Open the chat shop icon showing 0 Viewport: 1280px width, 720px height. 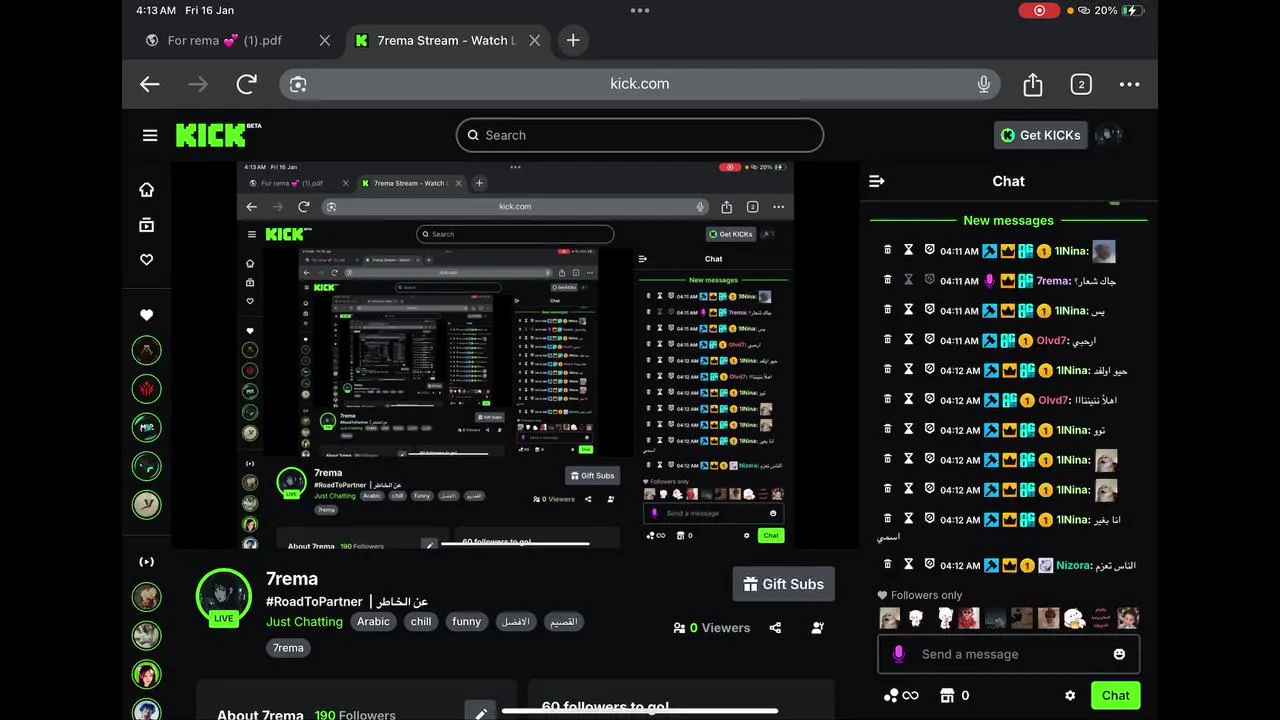[955, 695]
